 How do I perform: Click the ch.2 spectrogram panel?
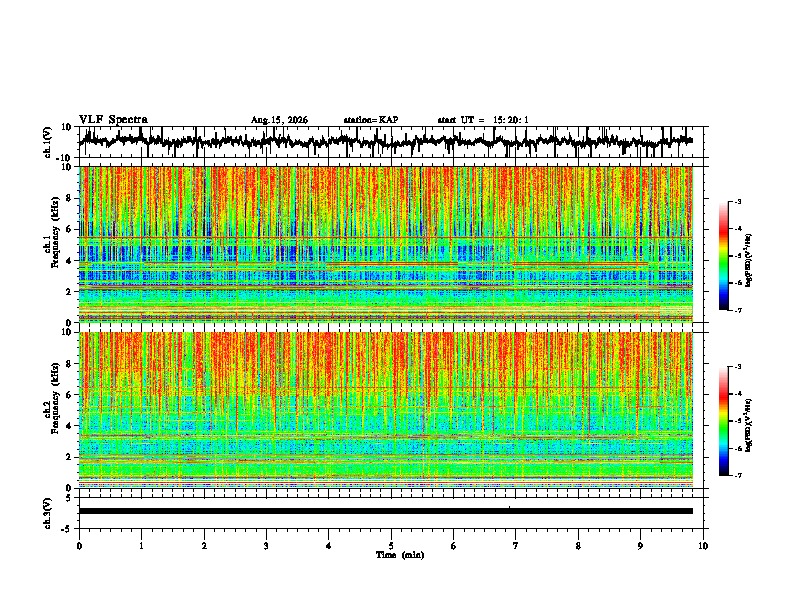(386, 410)
